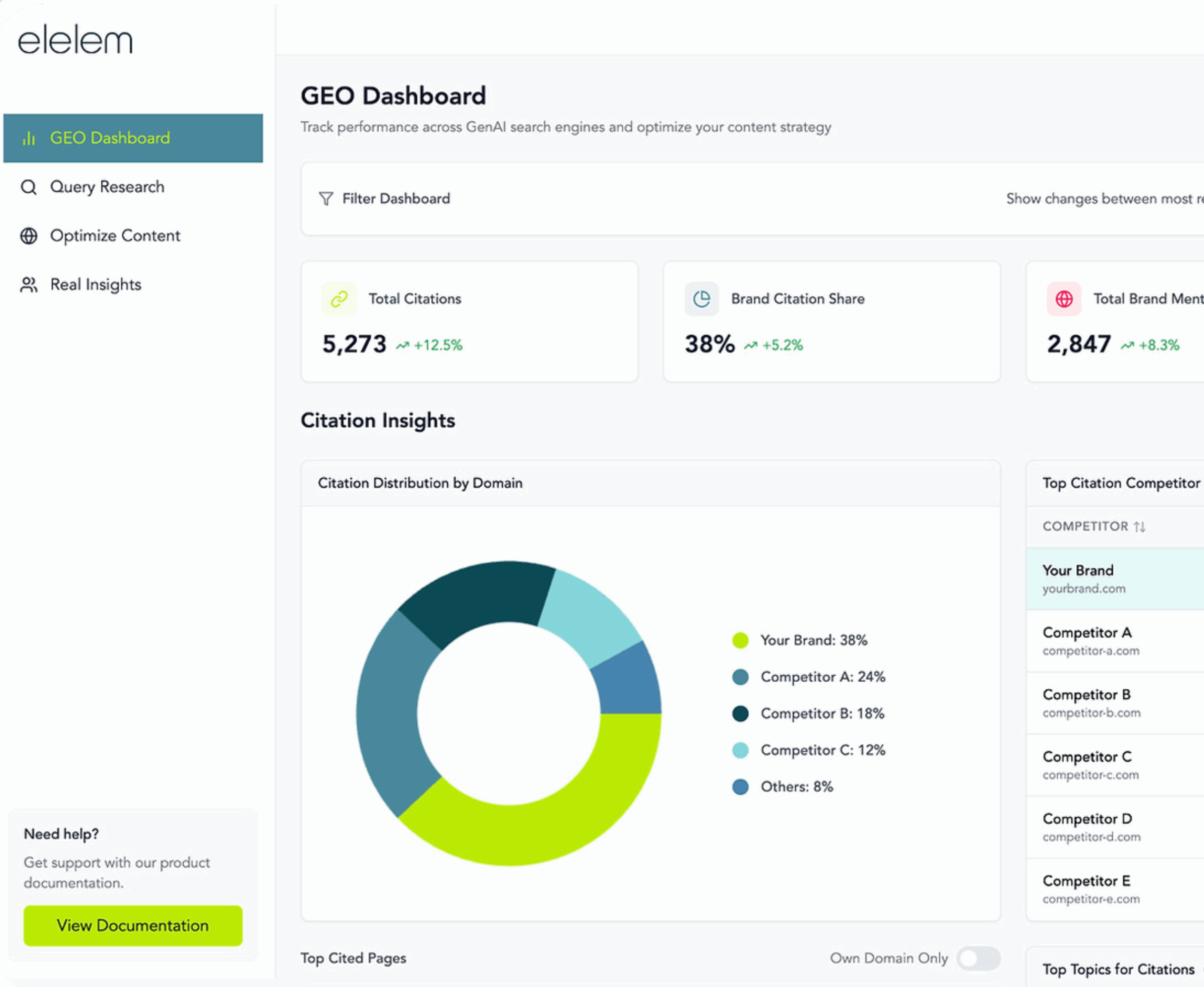
Task: Click the Brand Citation Share pie icon
Action: 702,299
